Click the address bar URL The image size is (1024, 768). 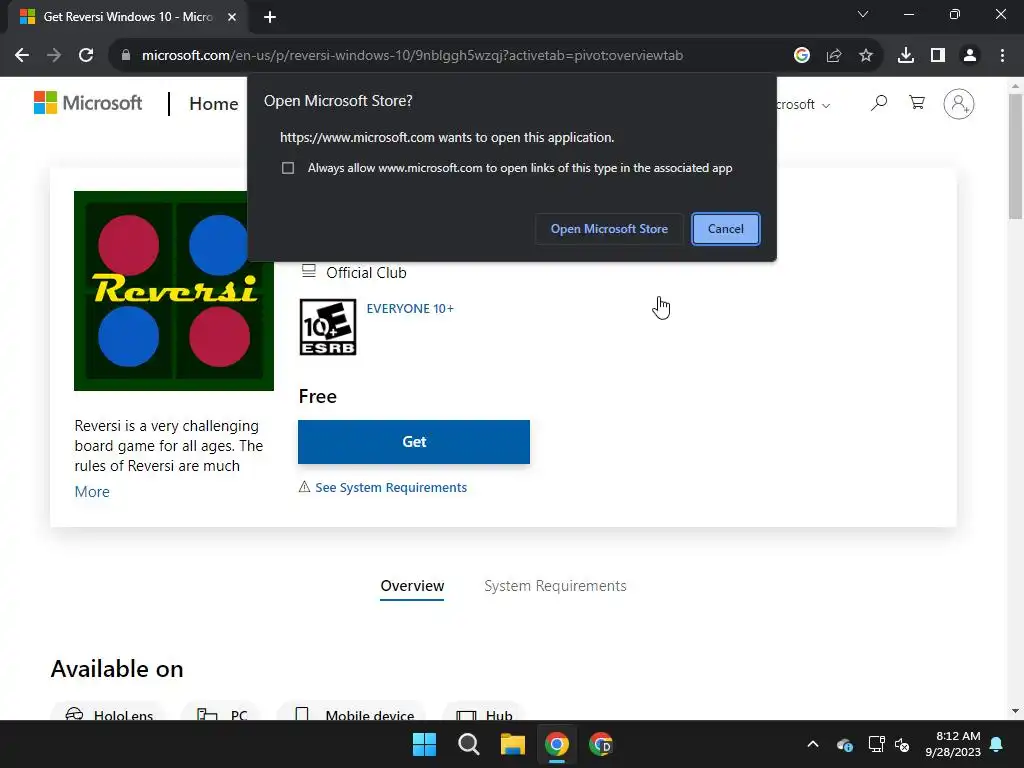tap(412, 56)
